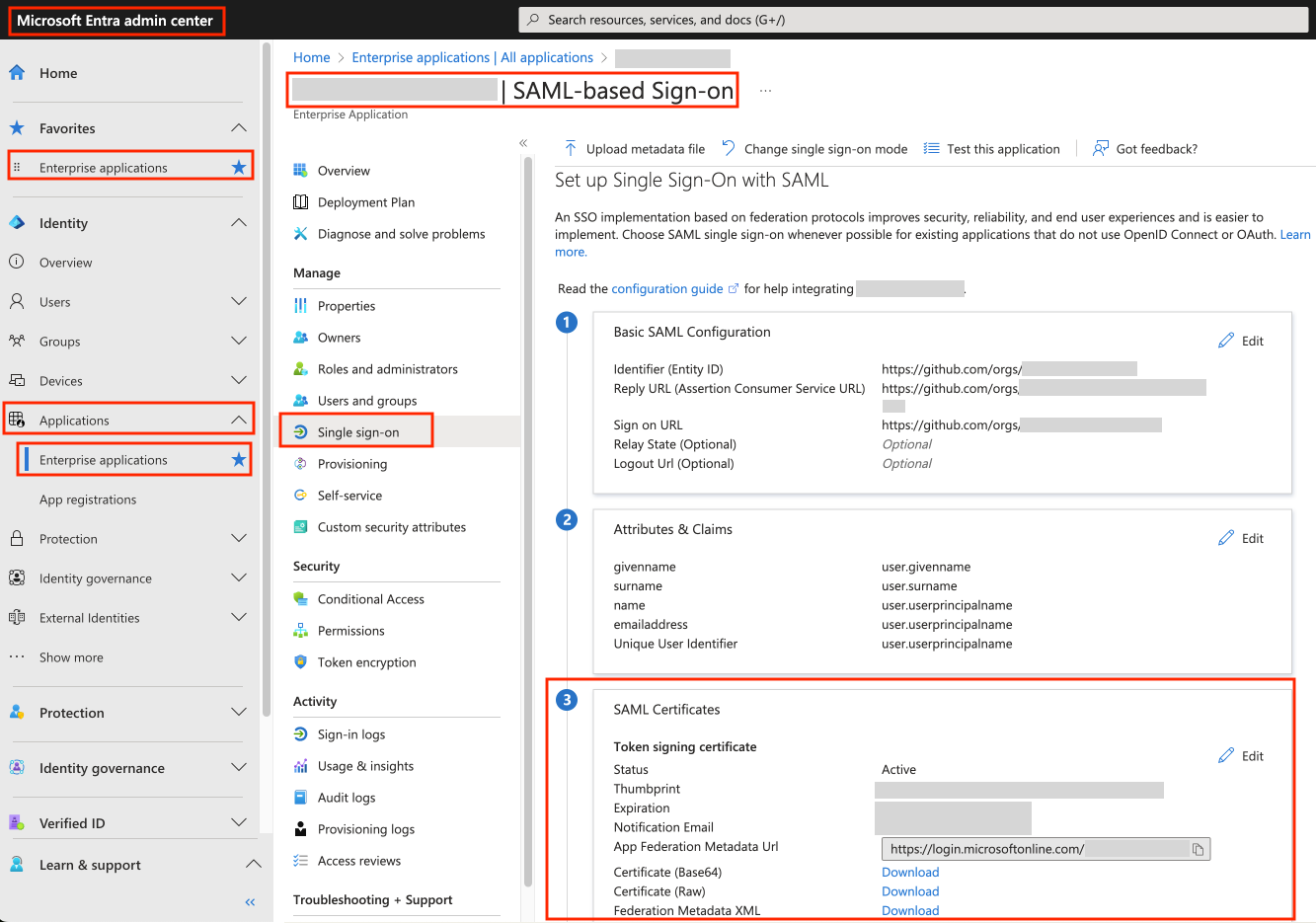The height and width of the screenshot is (923, 1316).
Task: Copy the App Federation Metadata Url
Action: point(1197,848)
